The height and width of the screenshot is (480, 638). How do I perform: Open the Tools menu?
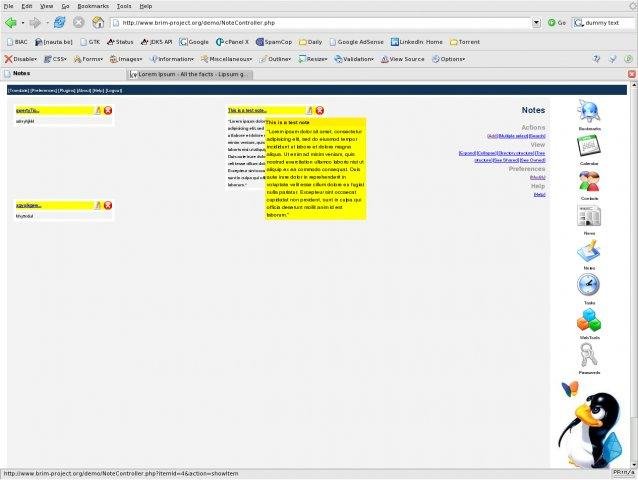coord(124,6)
